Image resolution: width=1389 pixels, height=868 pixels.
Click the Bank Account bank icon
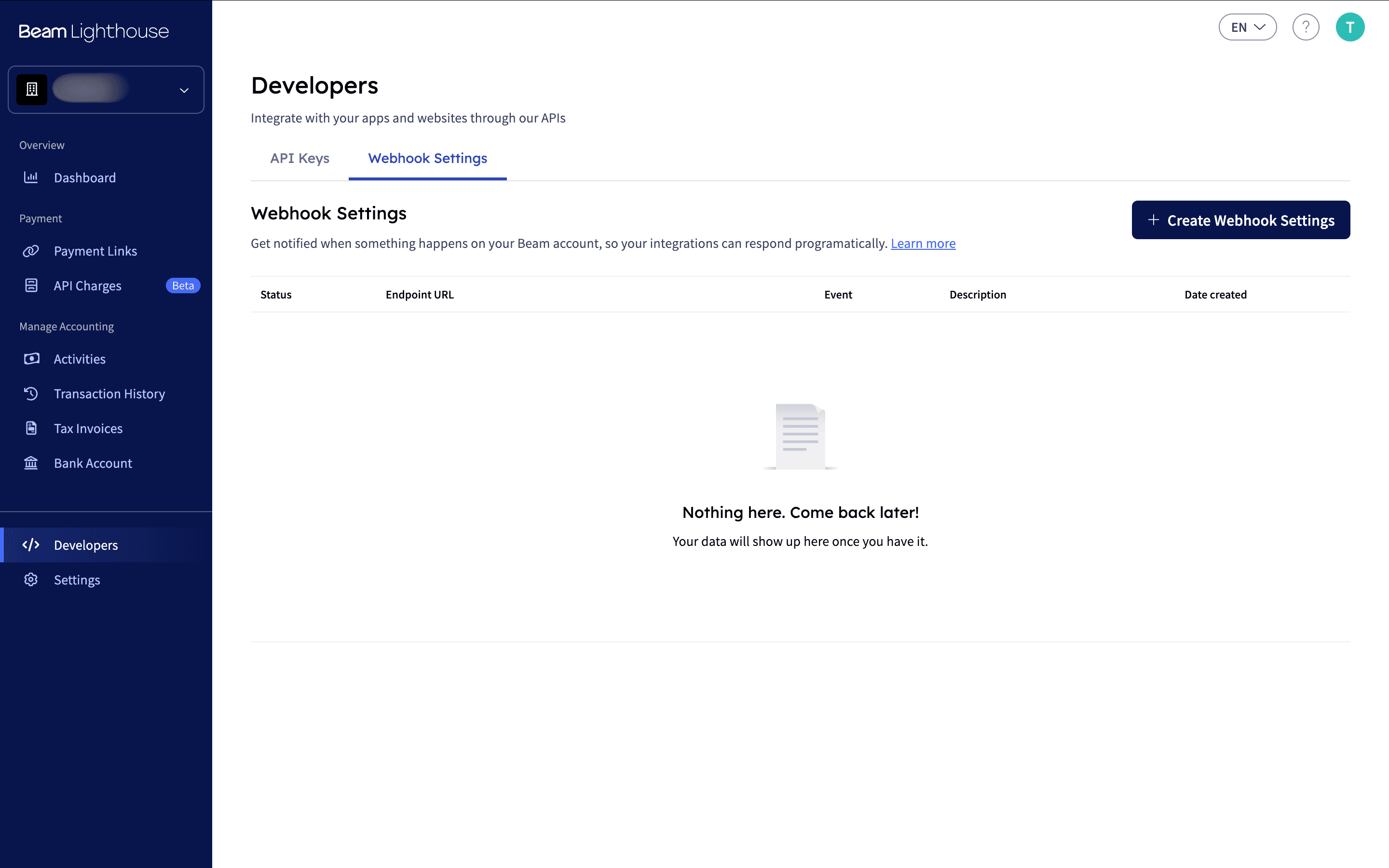31,463
